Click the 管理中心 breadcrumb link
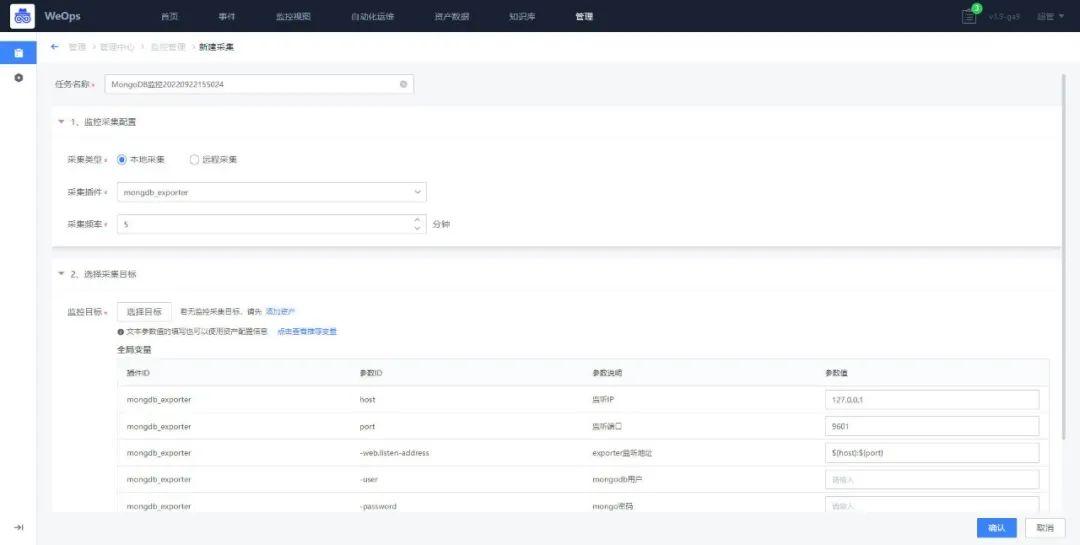 tap(117, 47)
